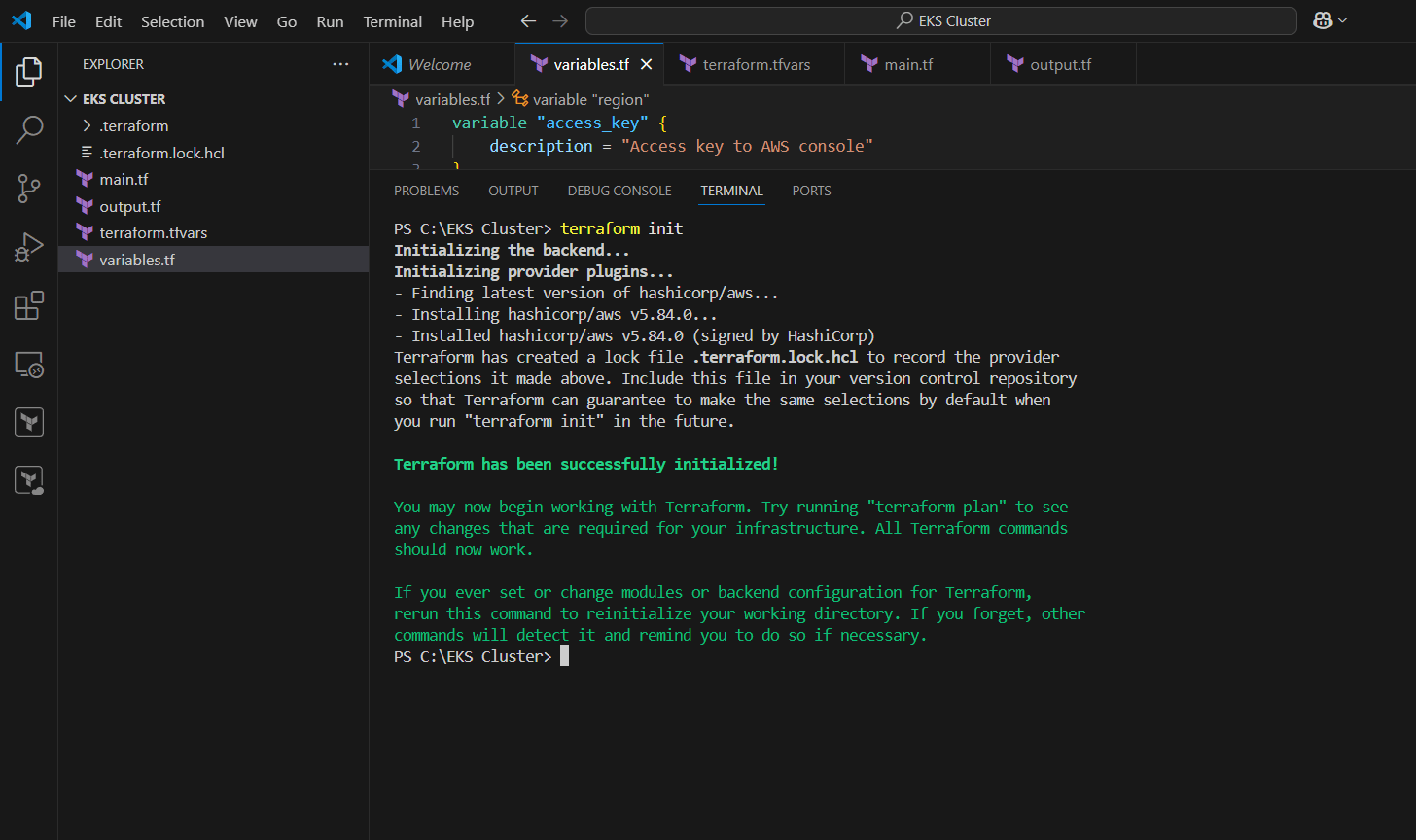The image size is (1416, 840).
Task: Switch to the PORTS panel tab
Action: 812,191
